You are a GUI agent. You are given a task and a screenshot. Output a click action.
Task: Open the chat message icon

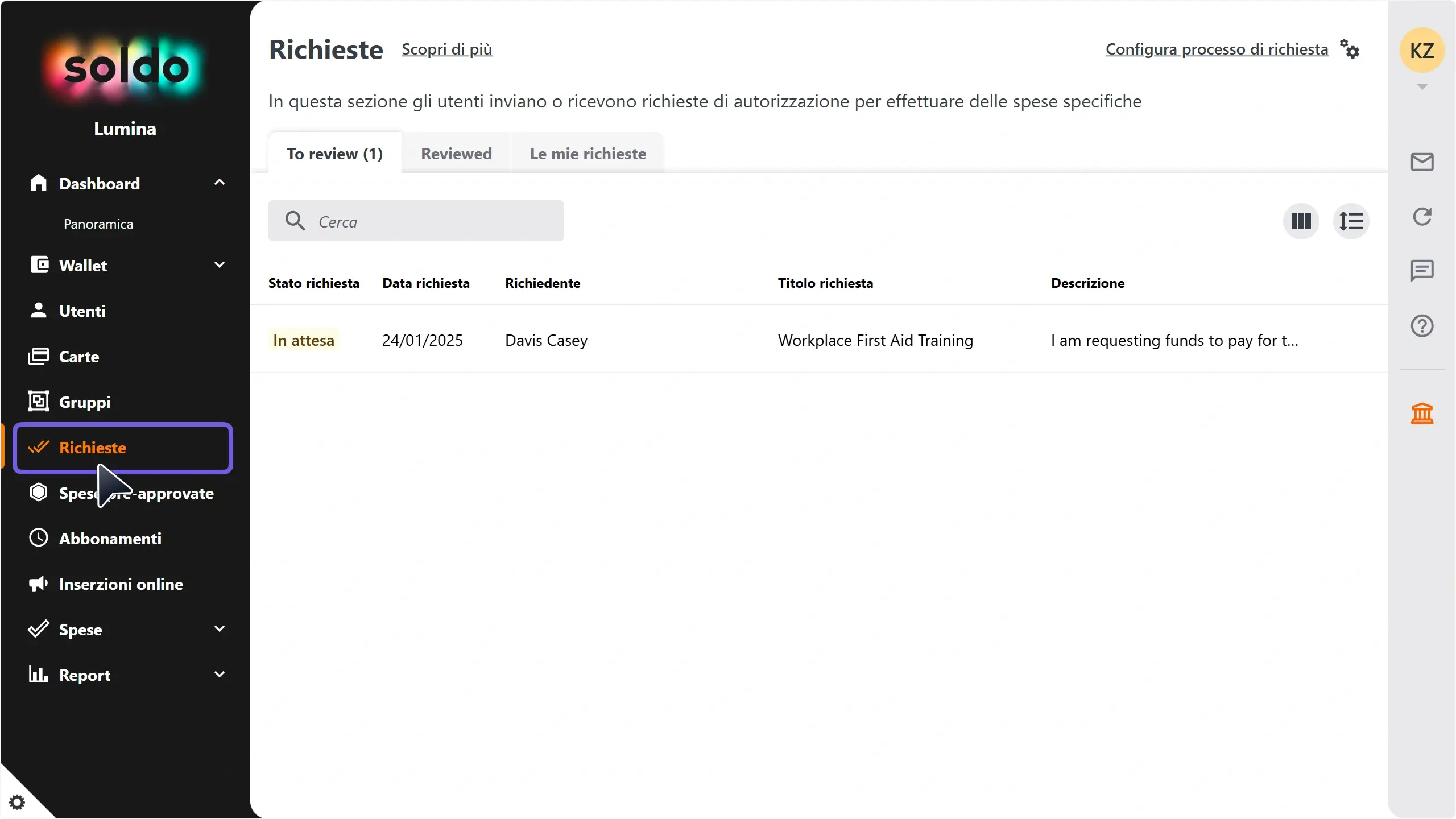click(1422, 271)
